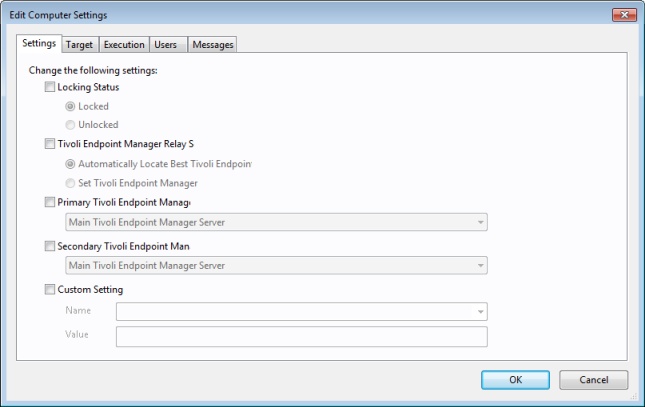Screen dimensions: 645x407
Task: Choose the Unlocked radio option
Action: pos(70,125)
